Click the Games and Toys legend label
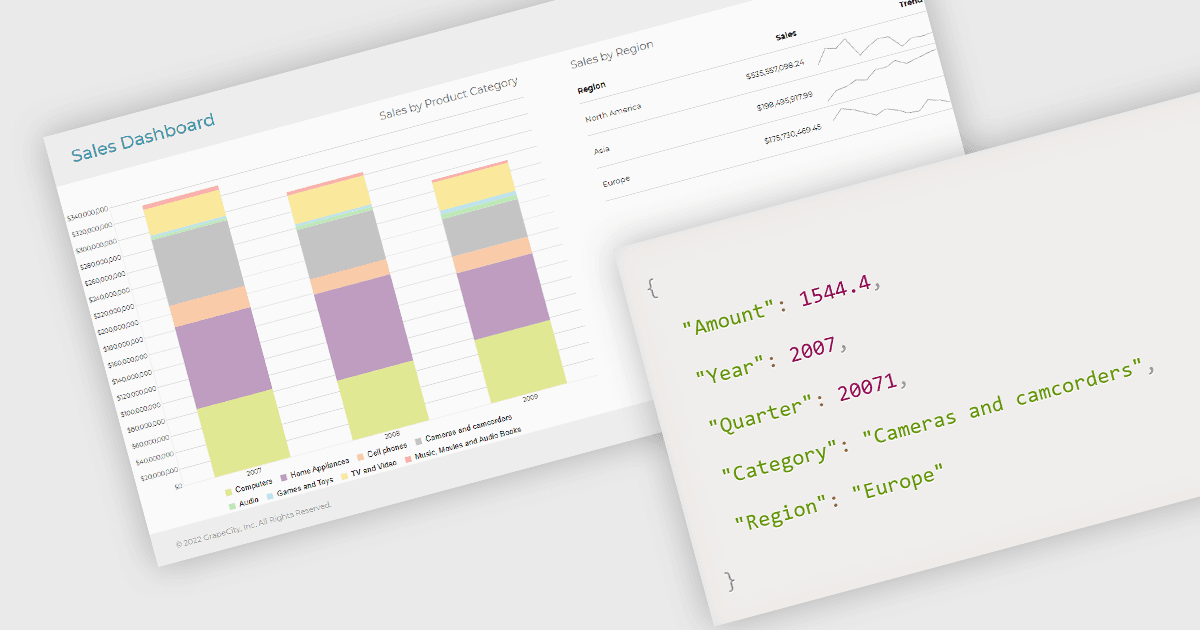 coord(304,488)
